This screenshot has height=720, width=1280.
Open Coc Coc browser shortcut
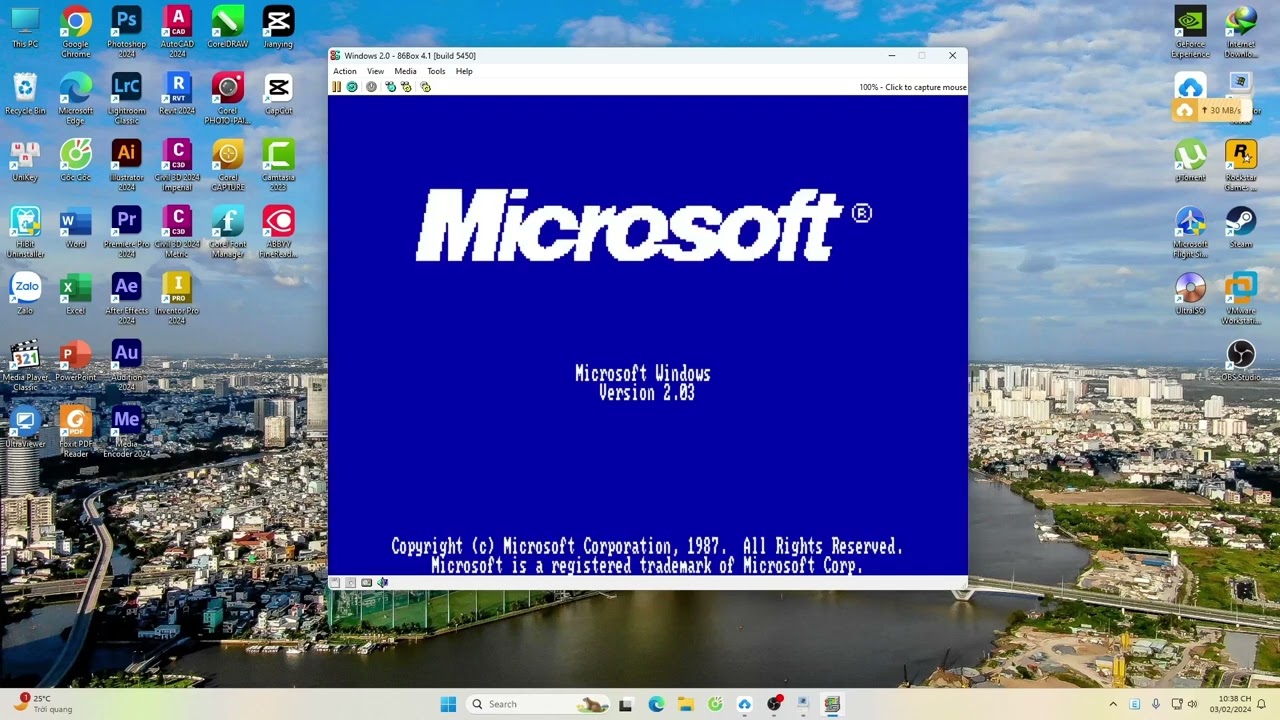76,161
